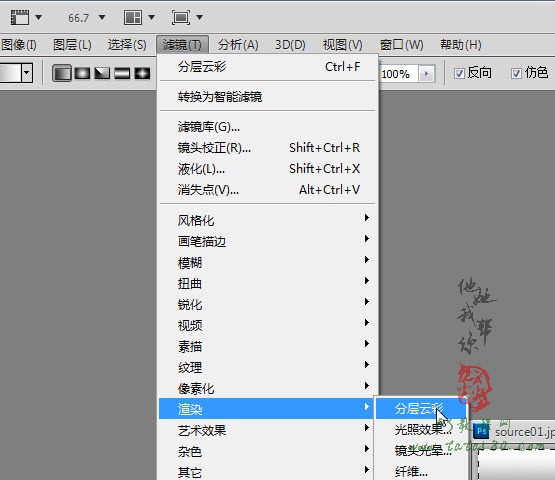This screenshot has height=480, width=555.
Task: Open the 图层(L) menu
Action: [72, 45]
